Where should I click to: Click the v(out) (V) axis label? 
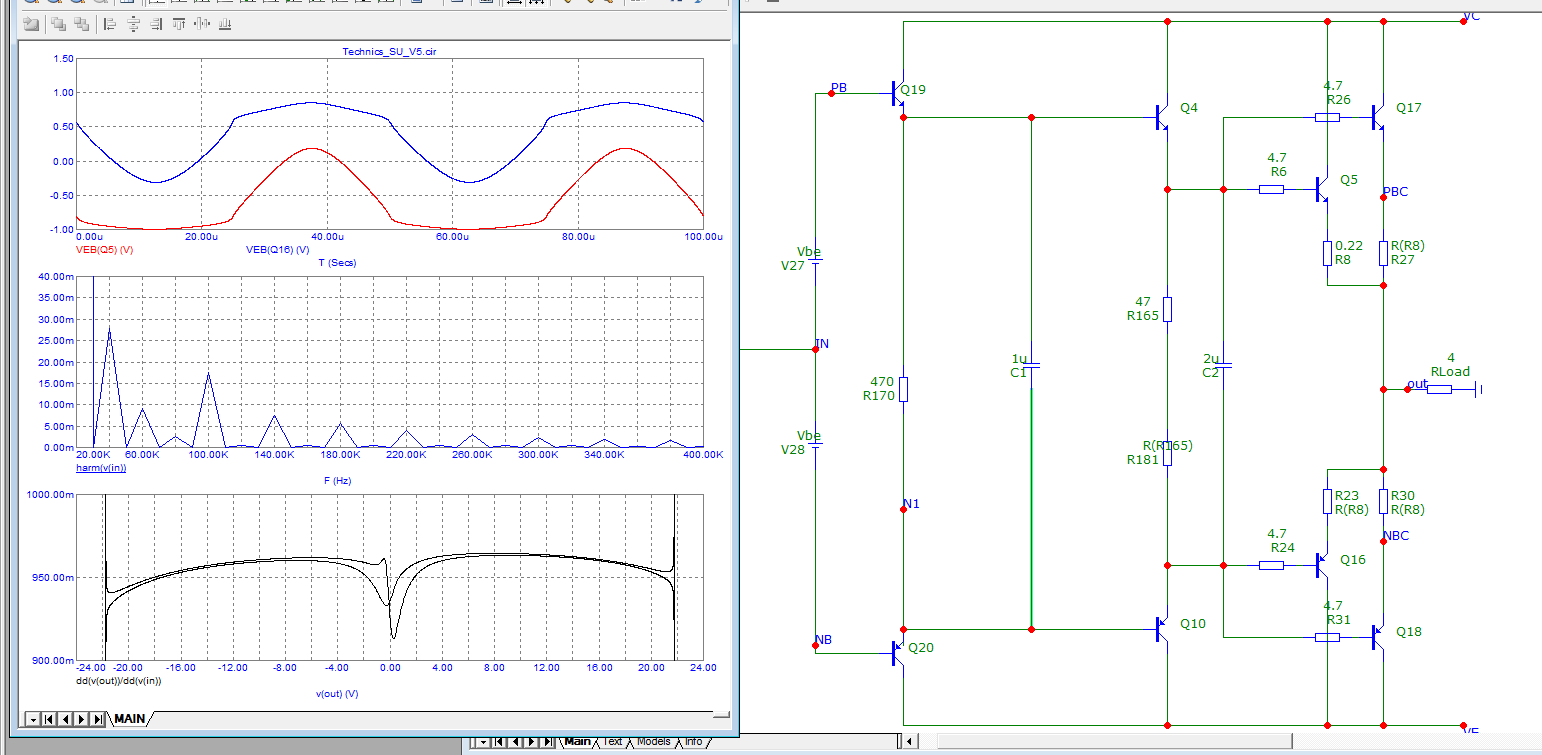[x=335, y=694]
